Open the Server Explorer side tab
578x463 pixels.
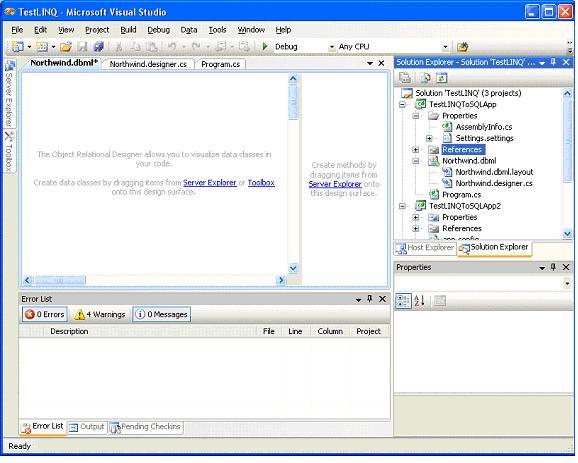pyautogui.click(x=9, y=94)
